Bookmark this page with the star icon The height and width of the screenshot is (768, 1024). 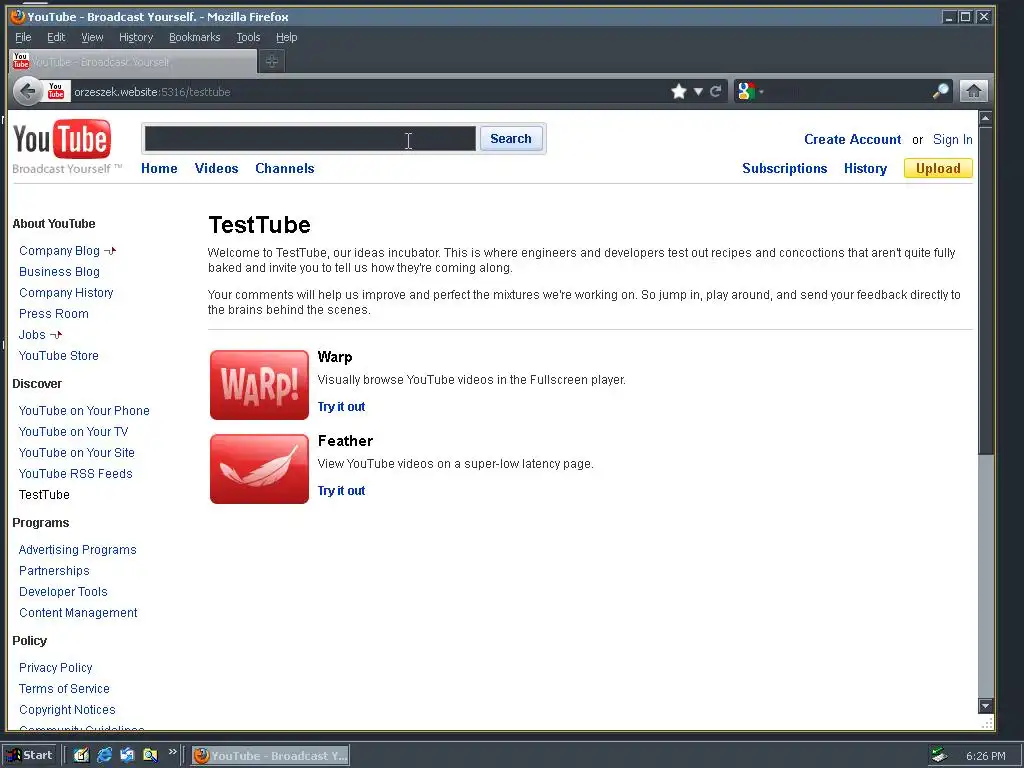point(679,91)
